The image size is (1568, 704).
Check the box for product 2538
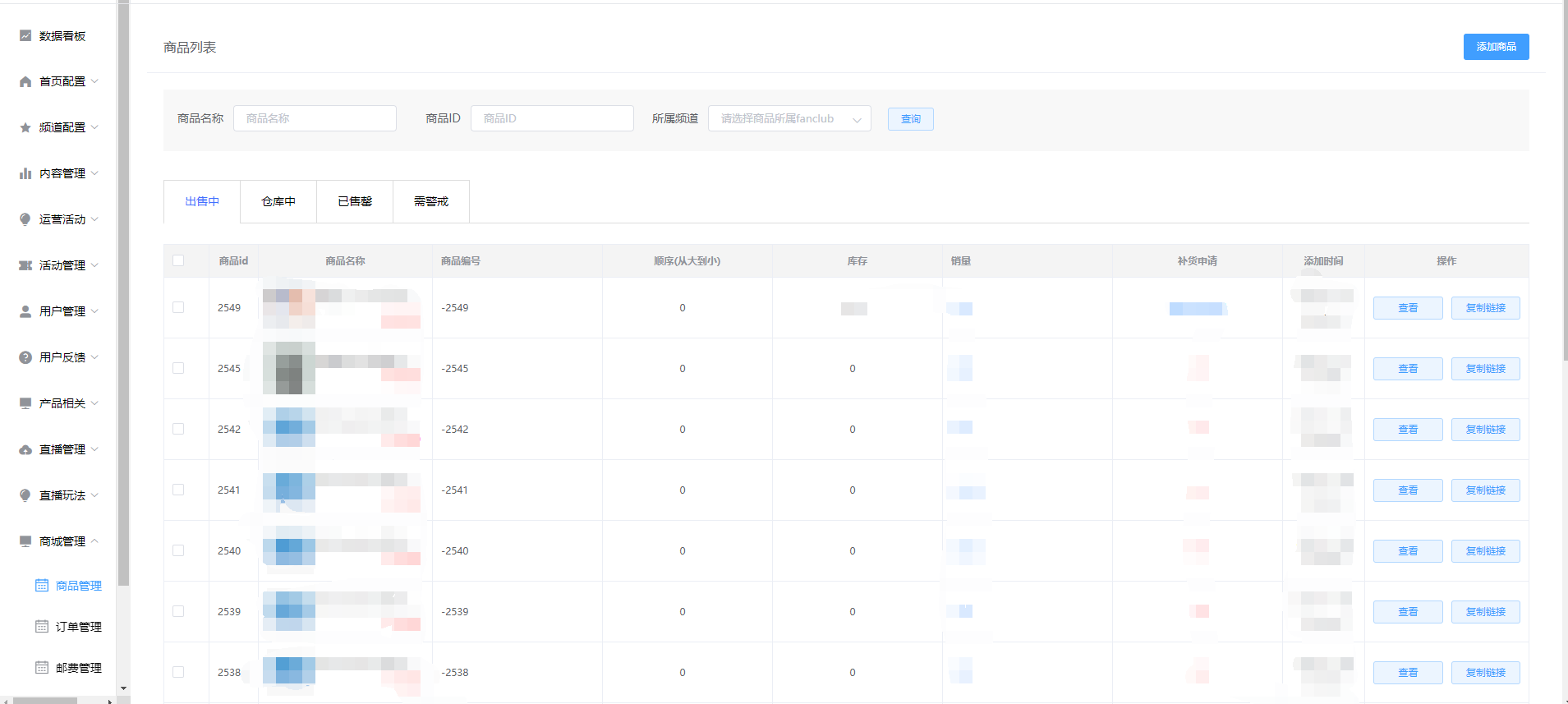(x=178, y=672)
